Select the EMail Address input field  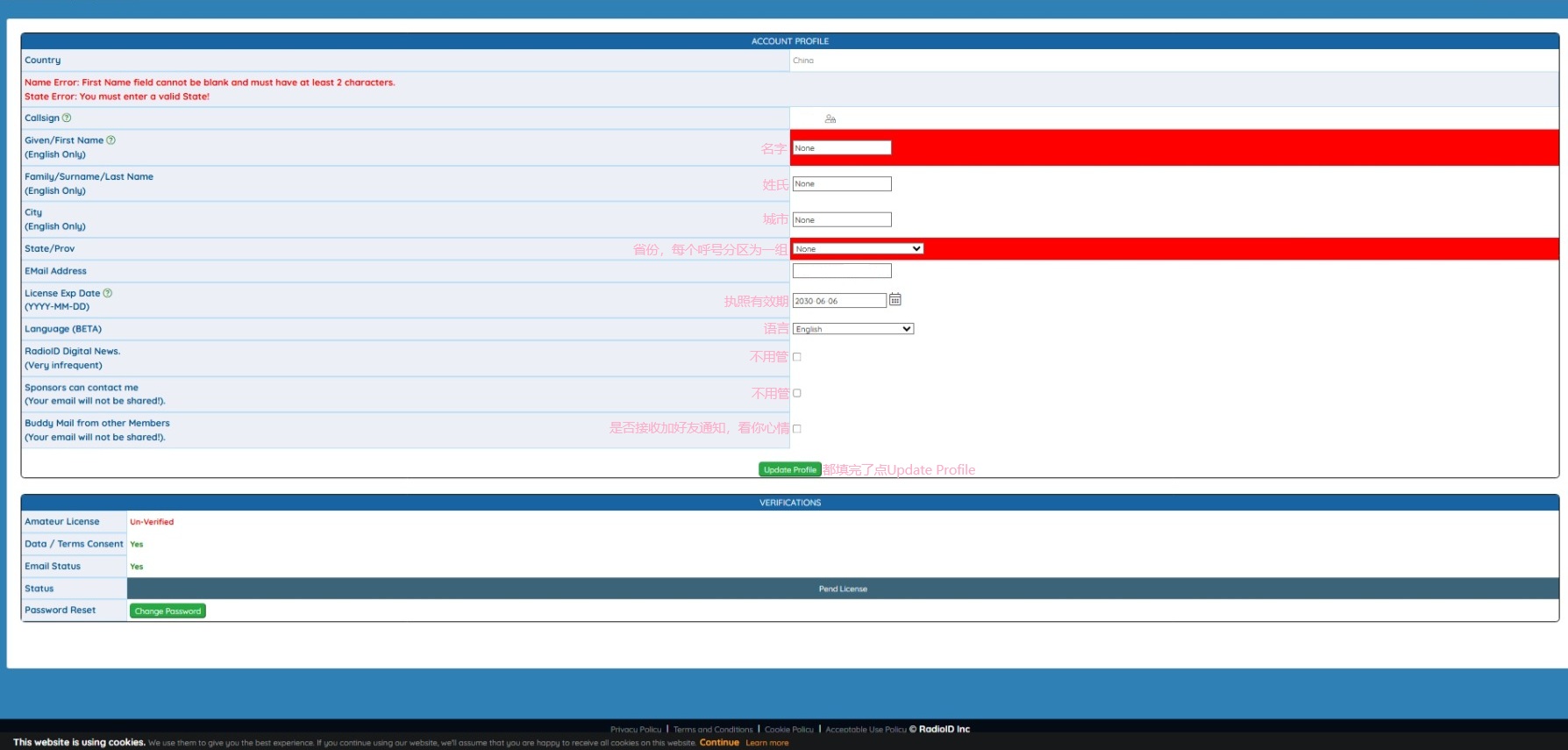(842, 271)
